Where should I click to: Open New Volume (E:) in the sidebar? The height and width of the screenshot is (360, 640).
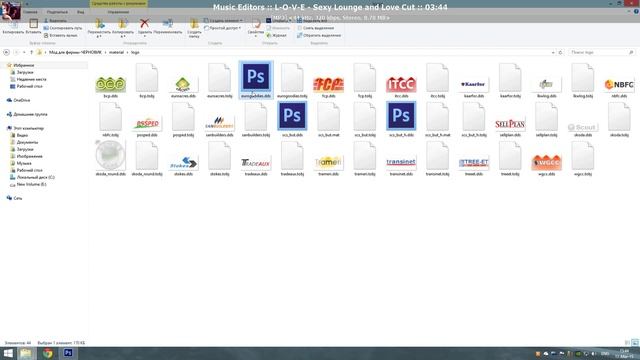tap(28, 184)
